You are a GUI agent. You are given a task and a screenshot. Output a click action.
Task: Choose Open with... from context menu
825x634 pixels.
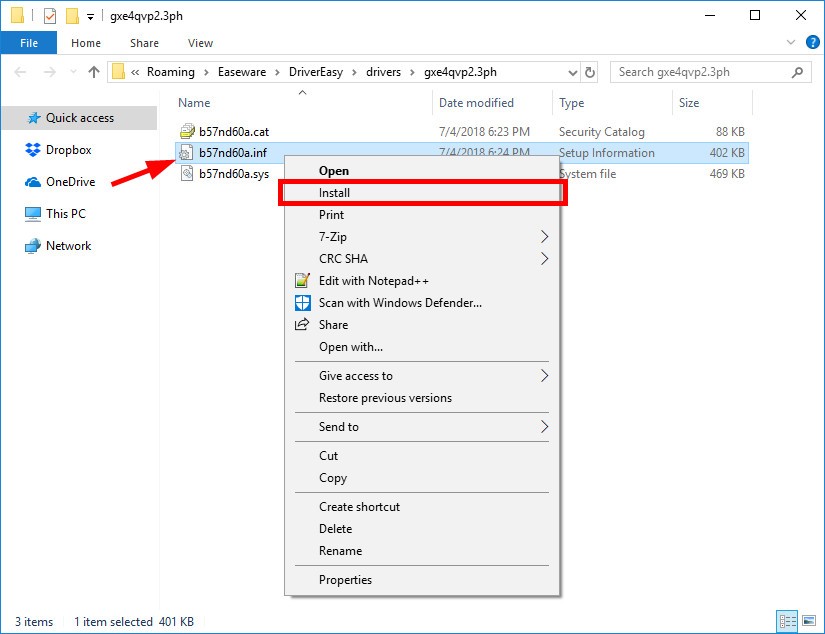click(x=422, y=347)
